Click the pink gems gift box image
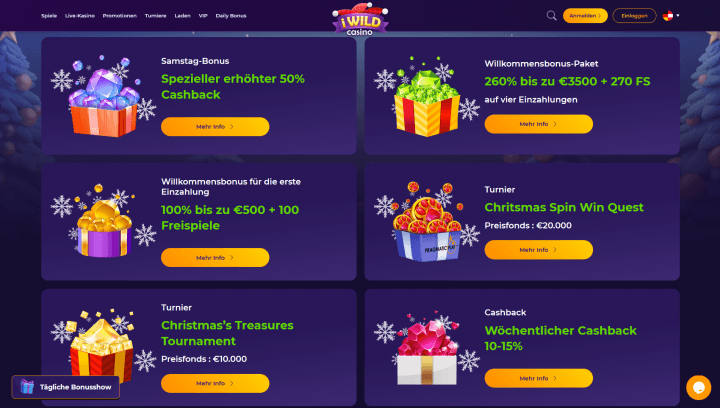This screenshot has height=408, width=720. (x=427, y=348)
